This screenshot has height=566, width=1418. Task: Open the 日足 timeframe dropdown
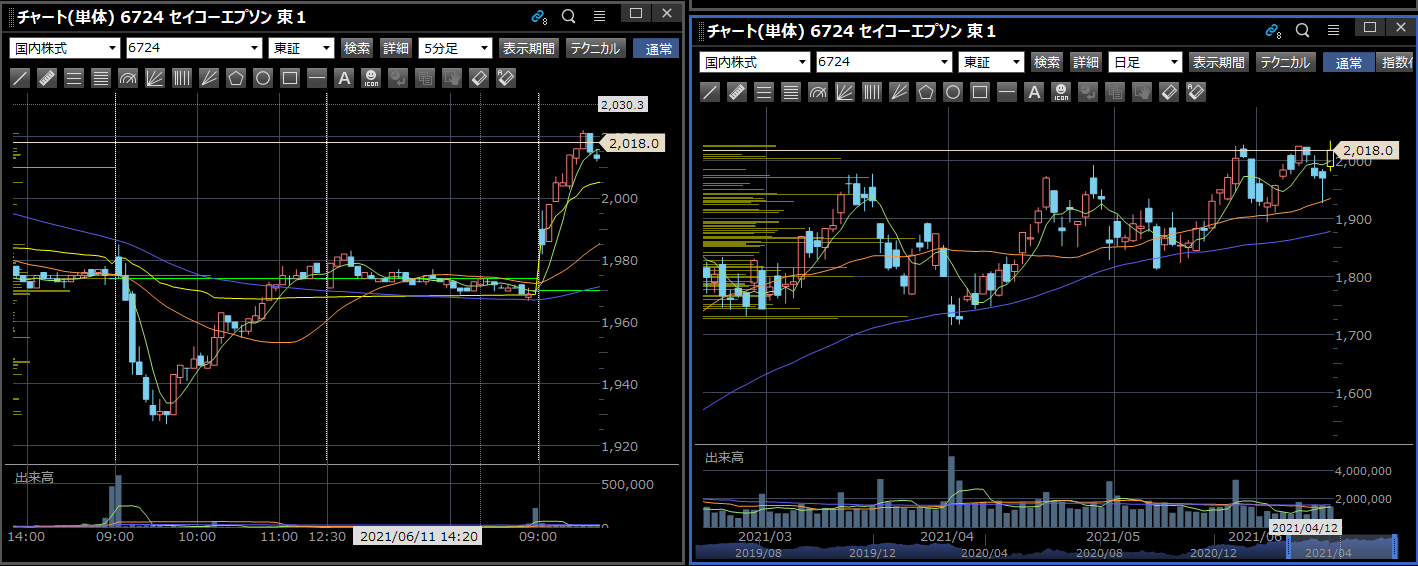coord(1146,63)
